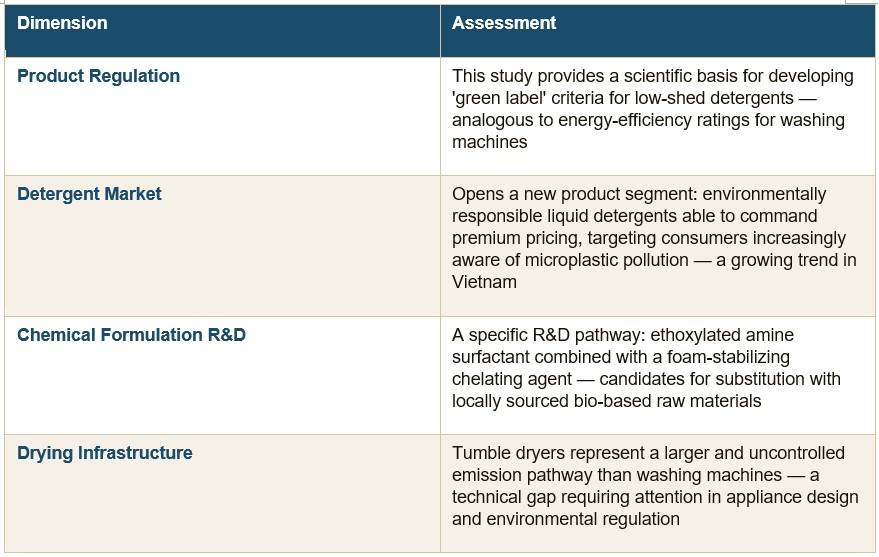
Task: Select the Drying Infrastructure row label
Action: [105, 453]
